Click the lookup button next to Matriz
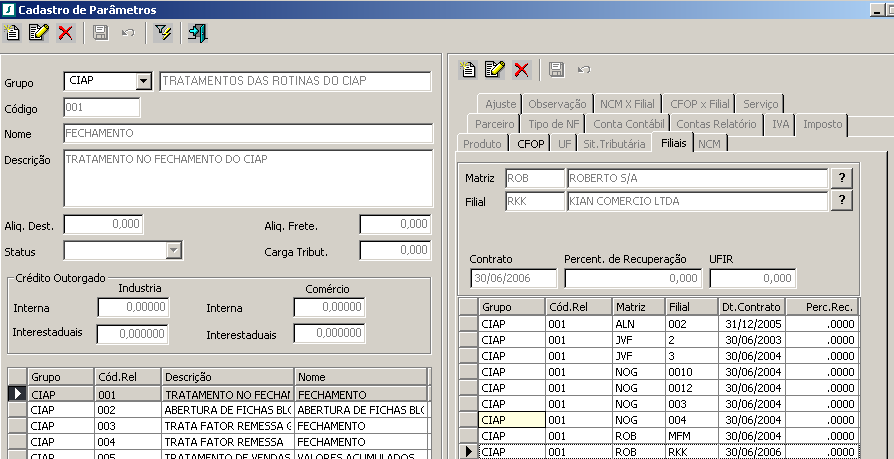Viewport: 894px width, 459px height. point(843,178)
